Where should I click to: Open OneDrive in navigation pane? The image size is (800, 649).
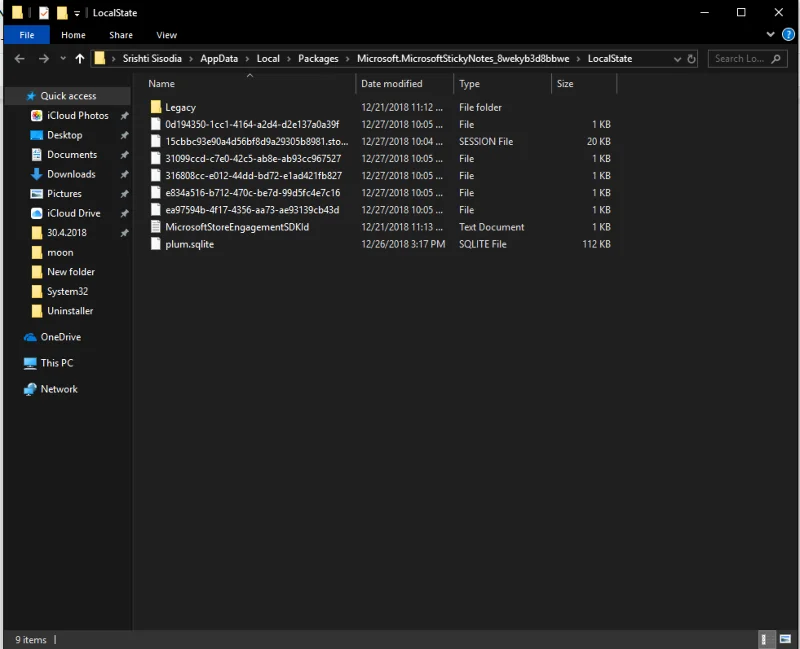[x=61, y=337]
